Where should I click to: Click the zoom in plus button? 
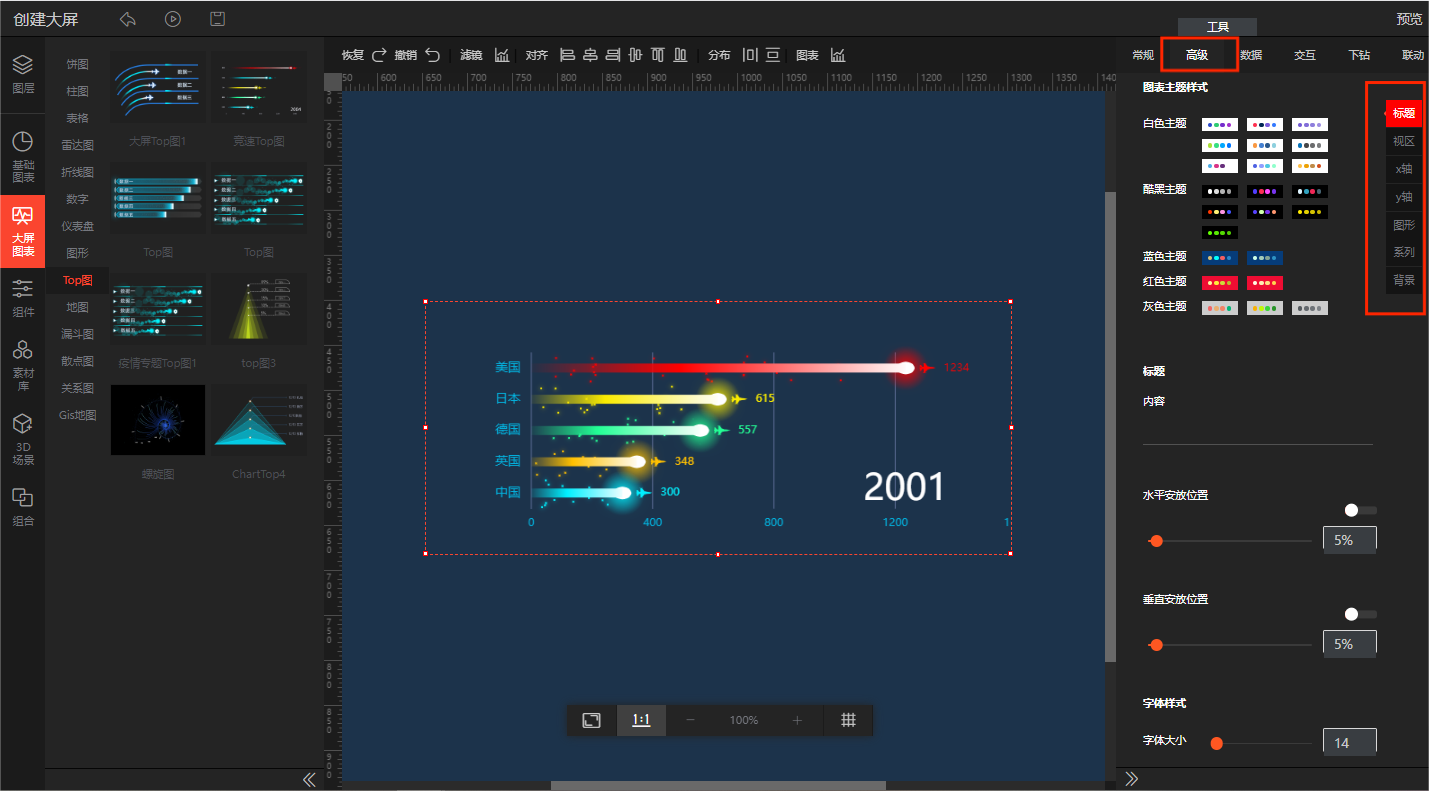tap(797, 720)
